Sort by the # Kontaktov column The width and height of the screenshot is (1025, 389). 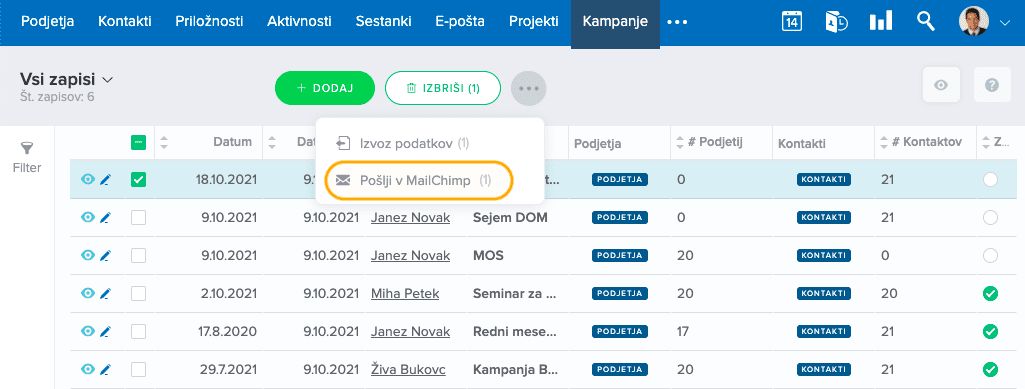(884, 143)
